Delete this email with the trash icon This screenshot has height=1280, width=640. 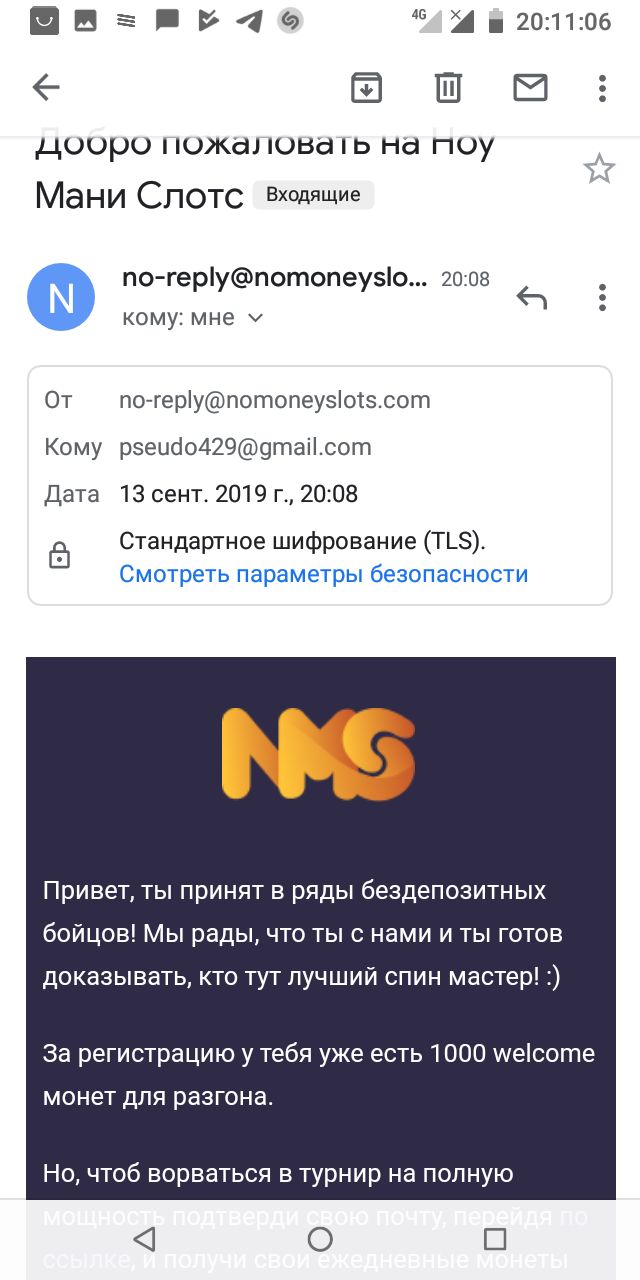coord(447,88)
